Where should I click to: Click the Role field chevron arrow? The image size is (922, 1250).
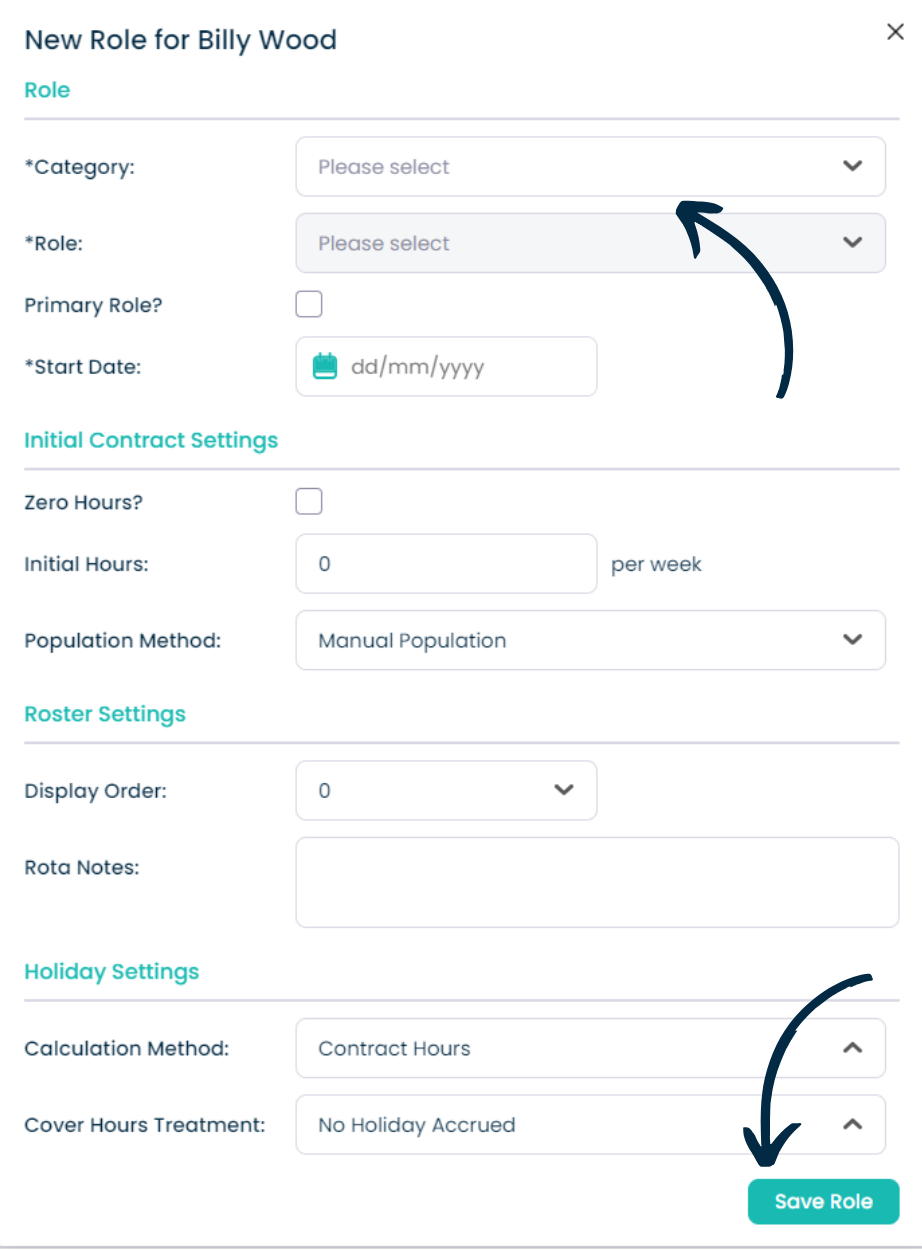852,242
